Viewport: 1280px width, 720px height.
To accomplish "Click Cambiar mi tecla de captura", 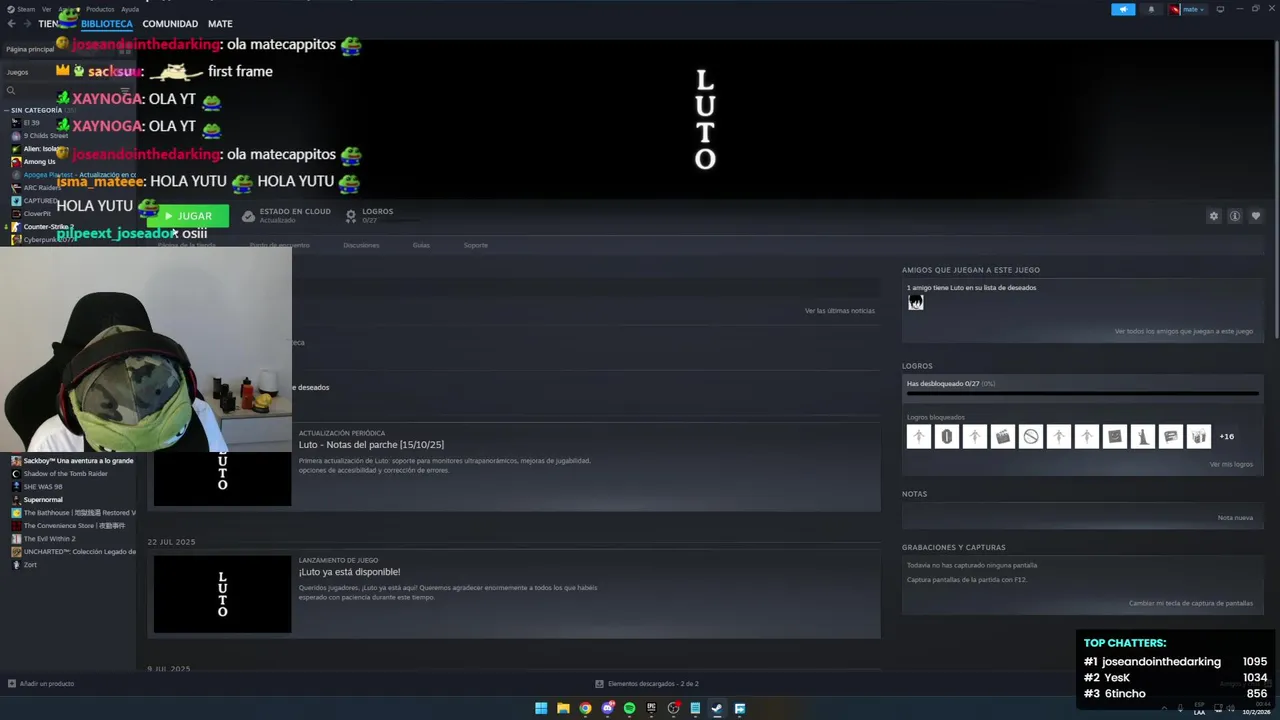I will pyautogui.click(x=1191, y=603).
